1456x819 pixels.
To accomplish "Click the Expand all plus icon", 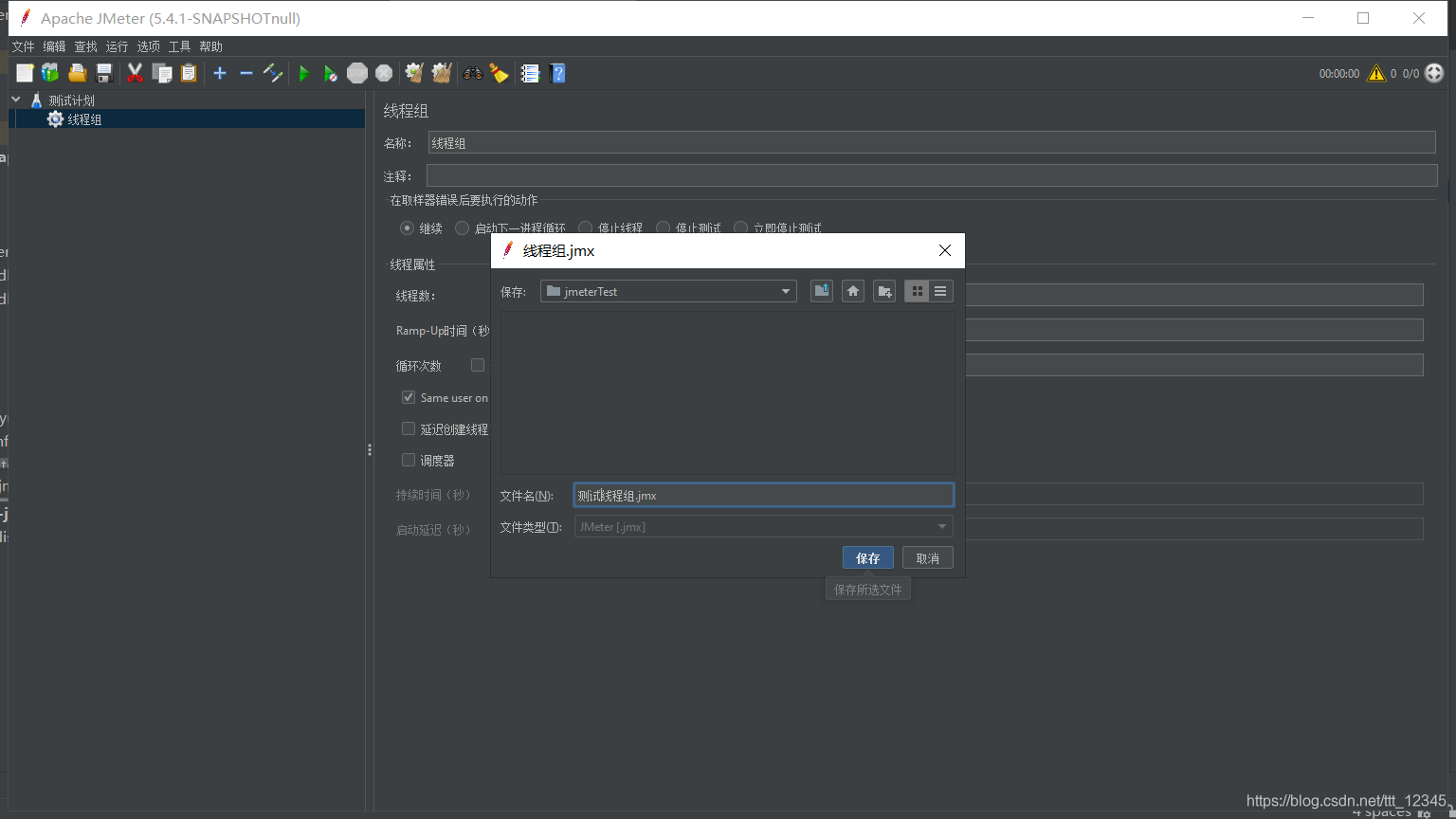I will click(220, 73).
